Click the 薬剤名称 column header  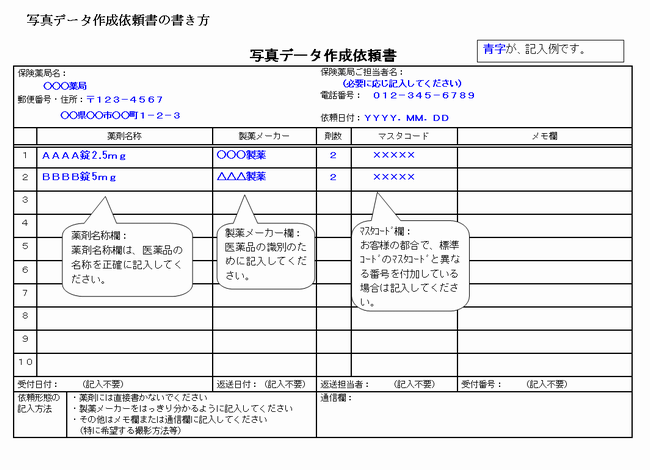(124, 135)
